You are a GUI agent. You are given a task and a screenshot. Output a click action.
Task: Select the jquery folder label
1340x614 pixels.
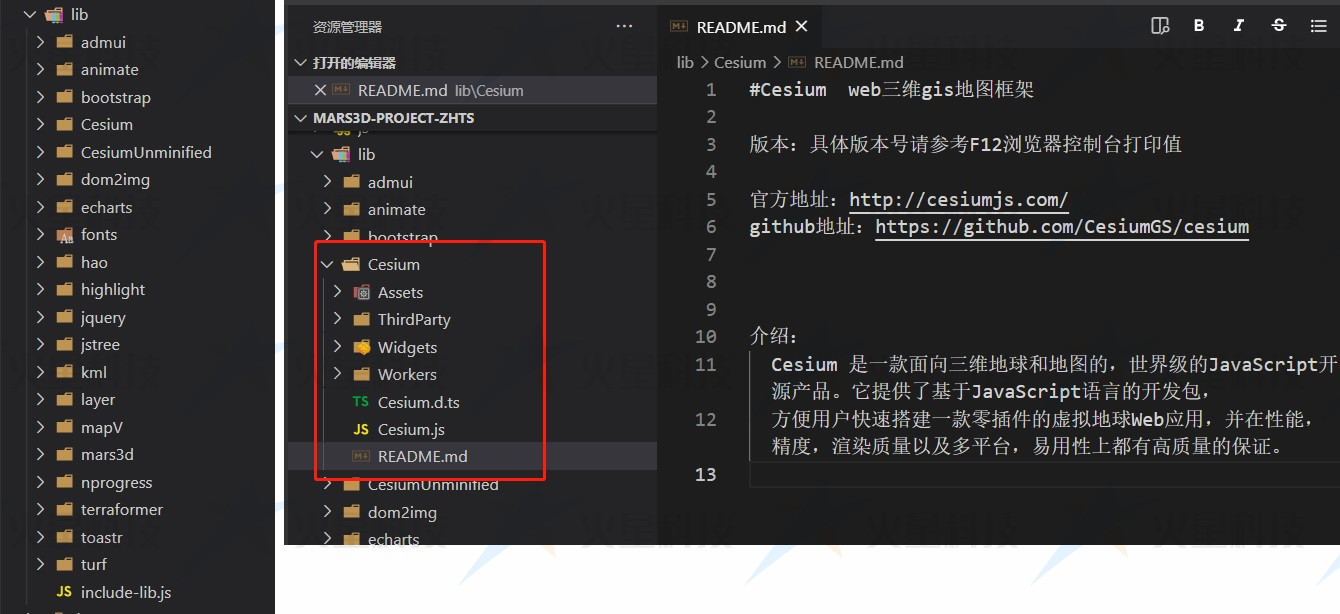103,317
